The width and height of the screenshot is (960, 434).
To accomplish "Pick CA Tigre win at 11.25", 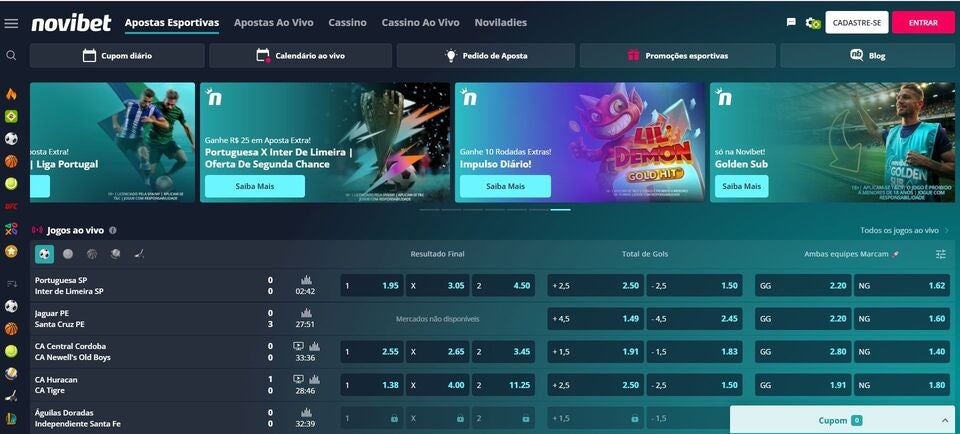I will click(x=503, y=385).
